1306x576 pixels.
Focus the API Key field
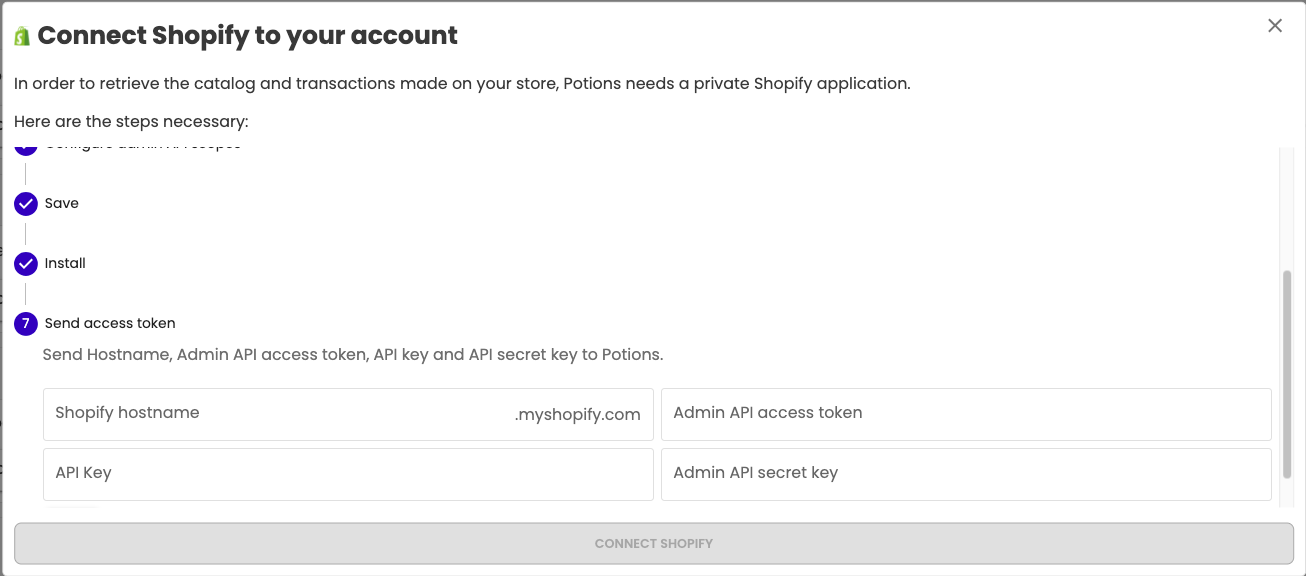click(x=348, y=474)
